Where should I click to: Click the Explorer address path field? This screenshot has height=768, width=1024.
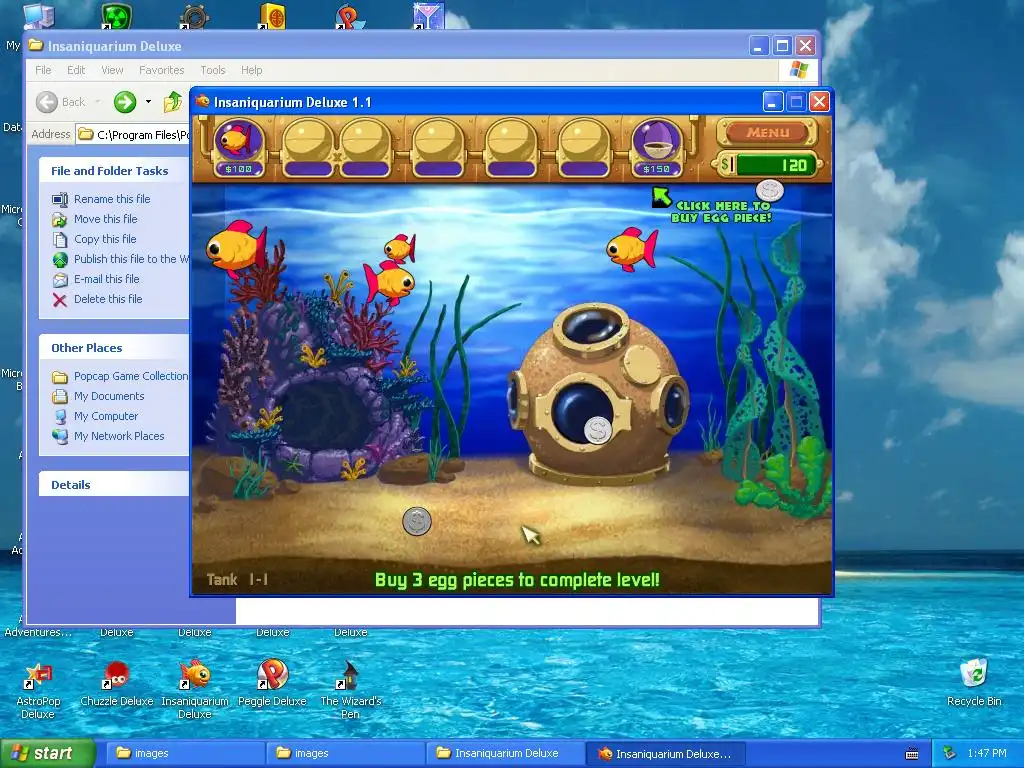[133, 135]
